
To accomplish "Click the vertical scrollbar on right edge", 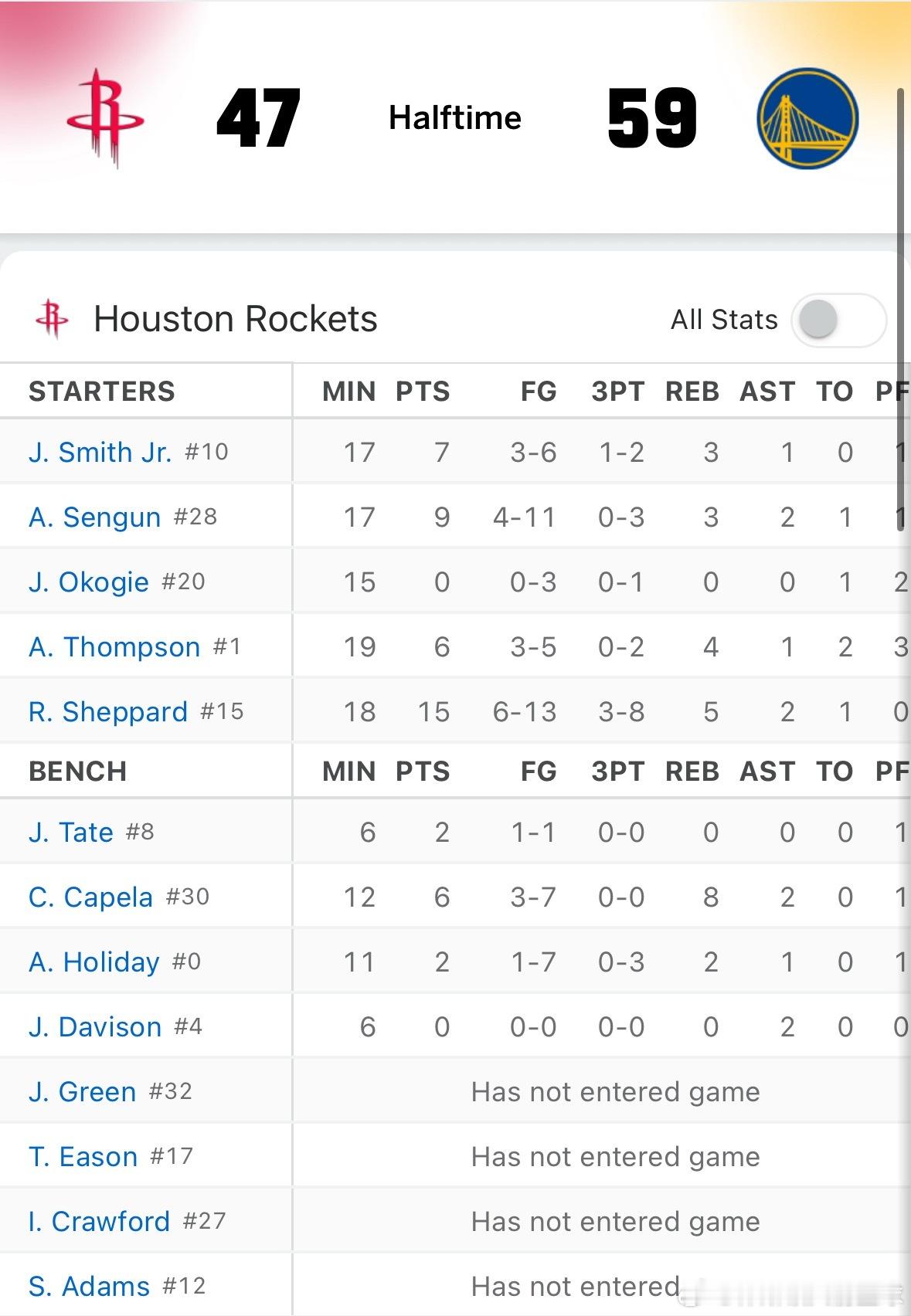I will (900, 309).
